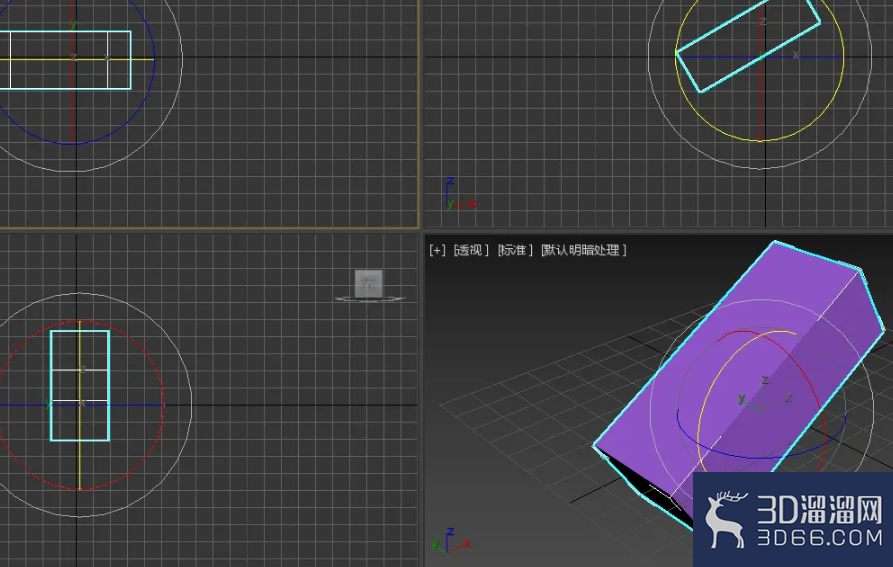Open the [+] general viewport menu
Image resolution: width=893 pixels, height=567 pixels.
coord(437,250)
